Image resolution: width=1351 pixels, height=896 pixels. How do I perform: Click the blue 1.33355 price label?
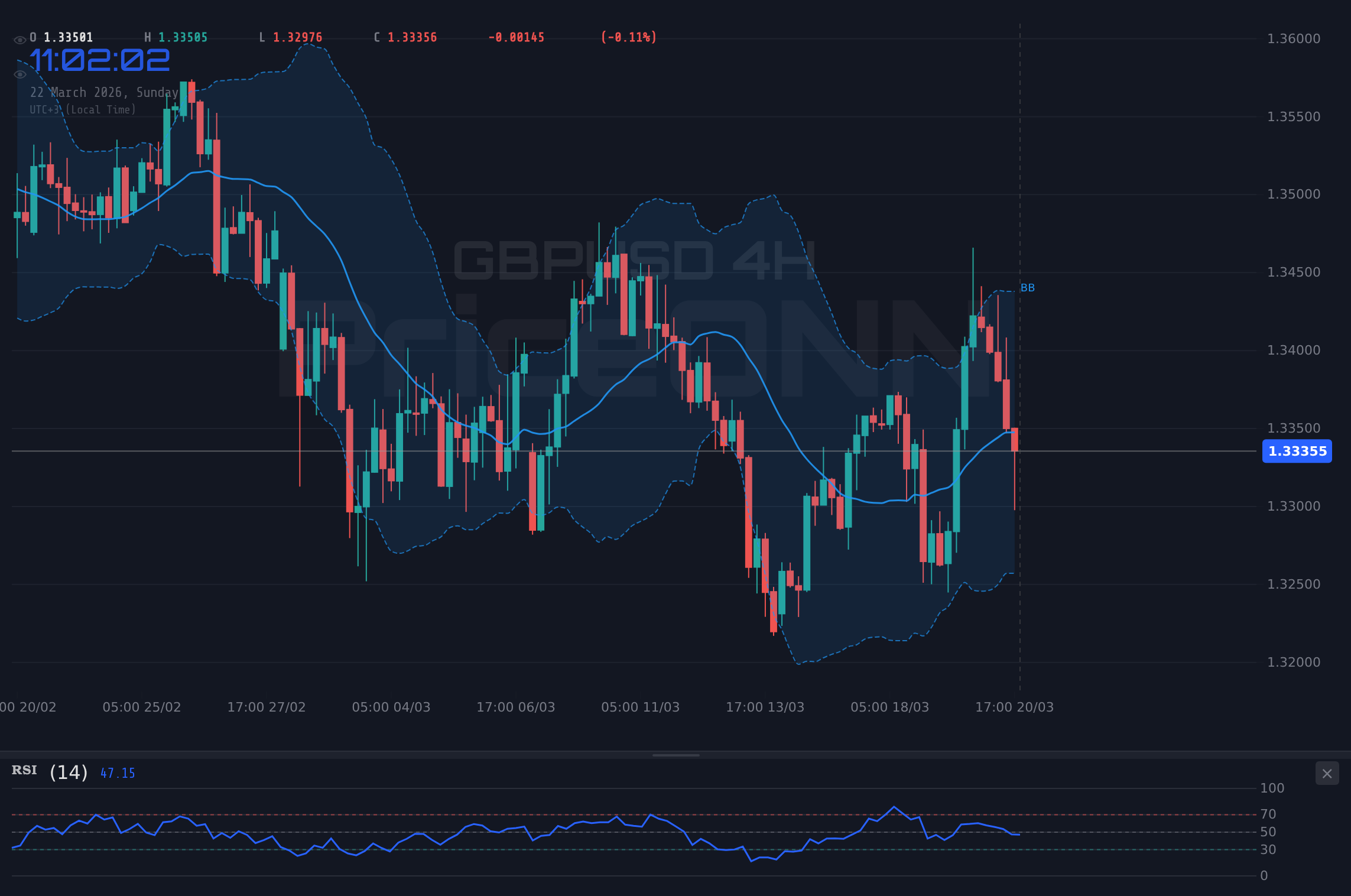pos(1297,452)
